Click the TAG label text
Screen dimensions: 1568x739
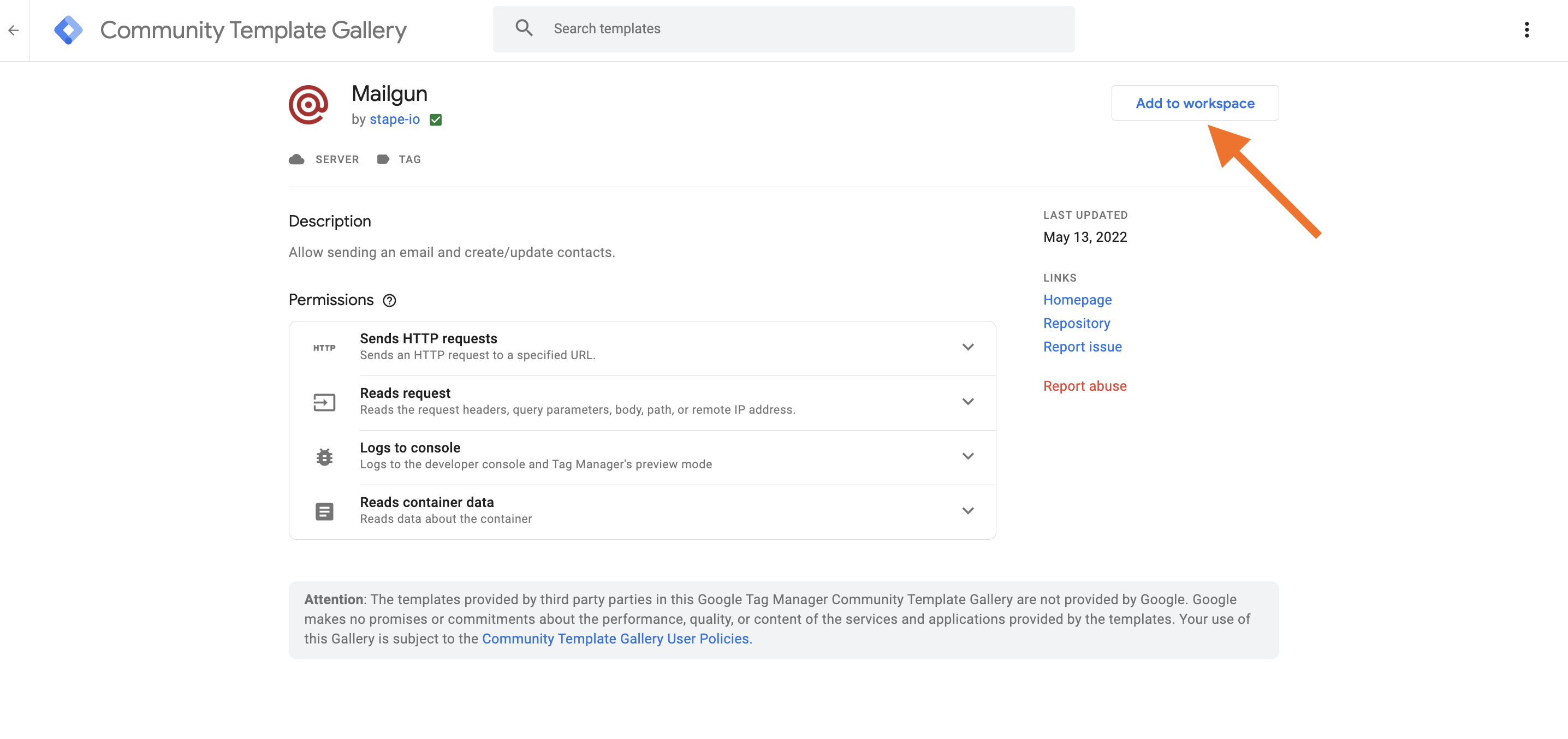click(x=409, y=159)
